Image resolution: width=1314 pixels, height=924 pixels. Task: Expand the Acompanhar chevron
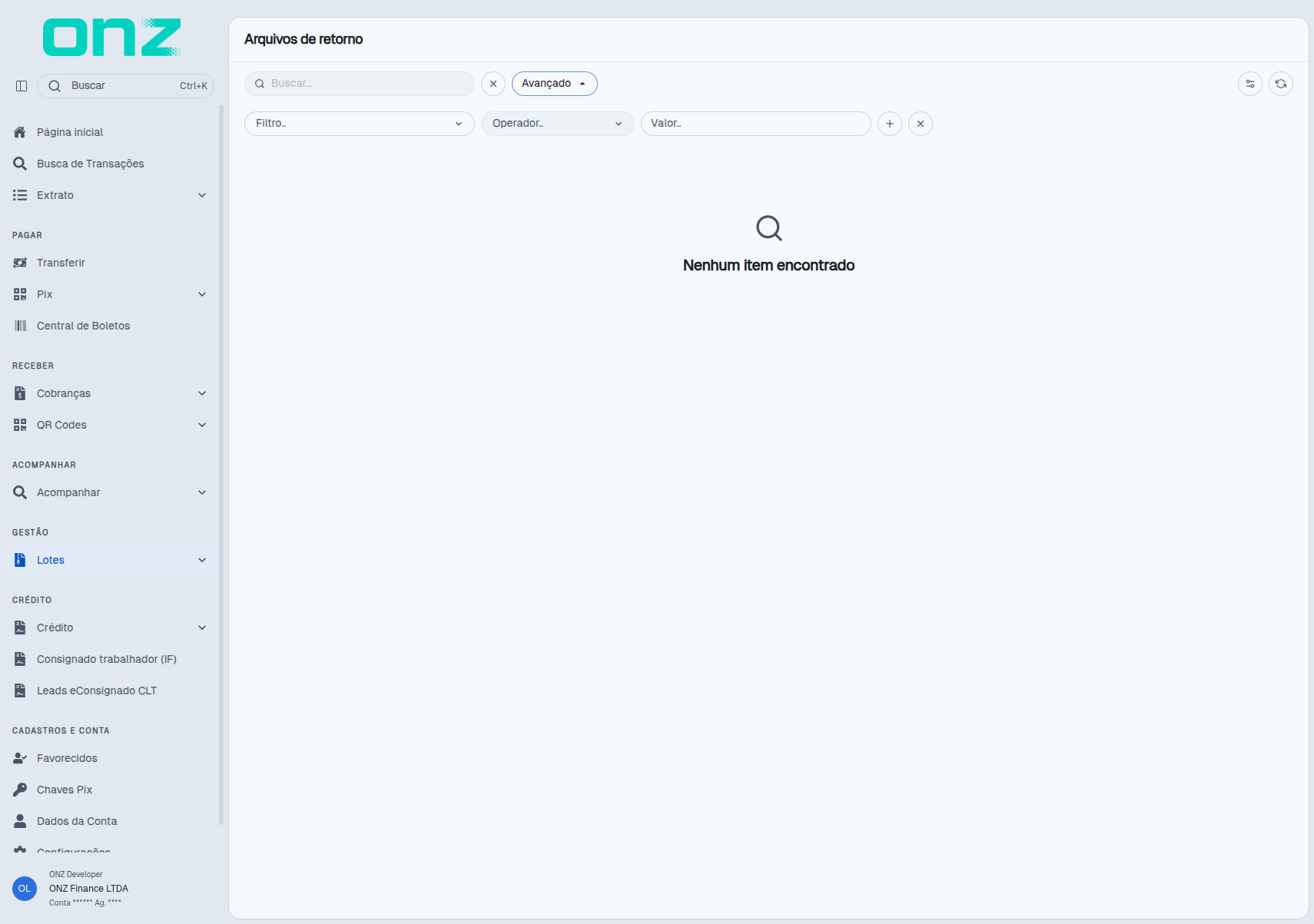[202, 492]
